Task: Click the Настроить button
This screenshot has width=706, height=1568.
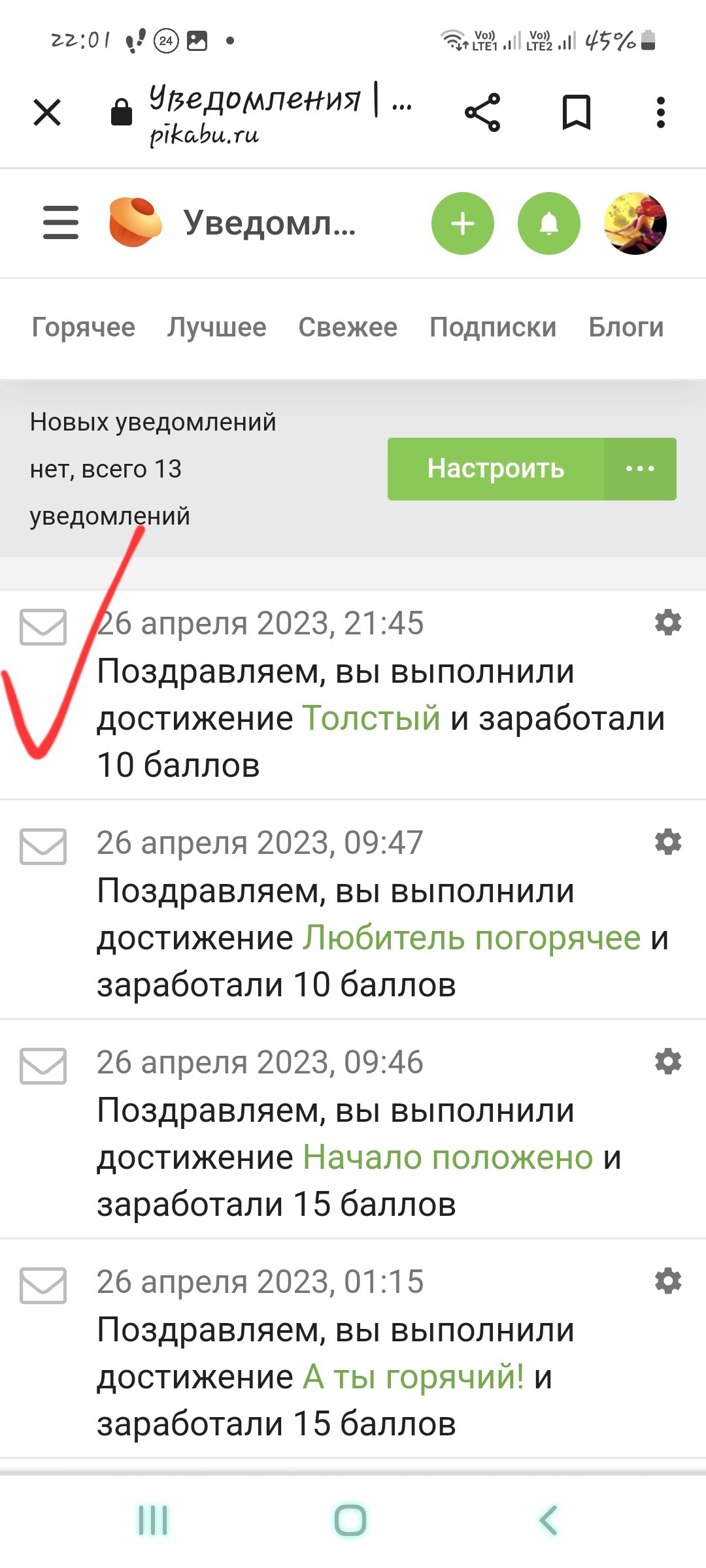Action: click(x=496, y=469)
